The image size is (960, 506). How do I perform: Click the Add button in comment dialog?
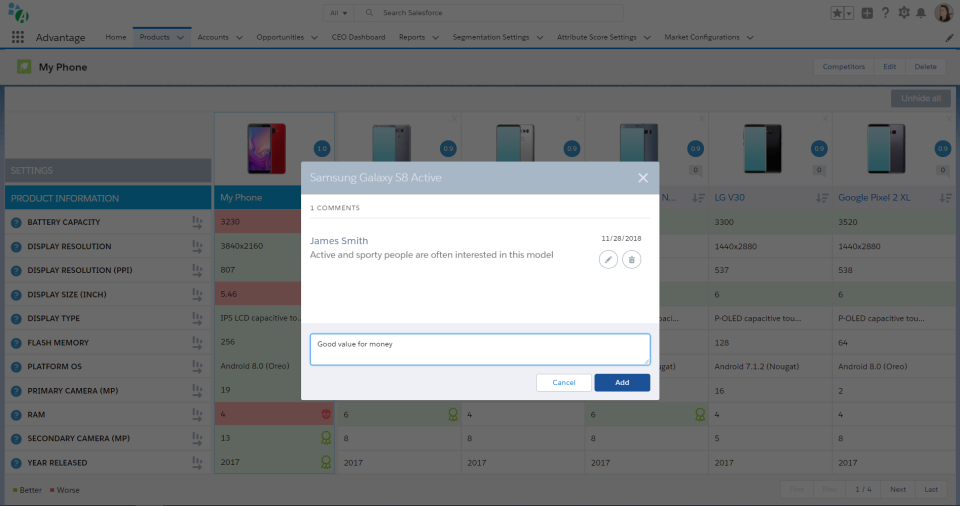click(622, 383)
